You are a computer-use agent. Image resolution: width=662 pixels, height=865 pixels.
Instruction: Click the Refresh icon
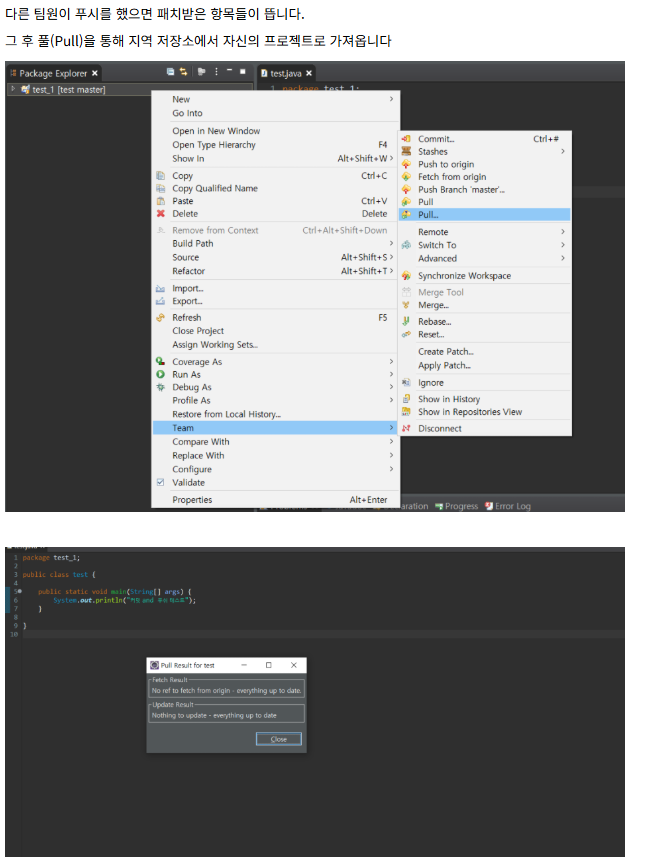[161, 317]
